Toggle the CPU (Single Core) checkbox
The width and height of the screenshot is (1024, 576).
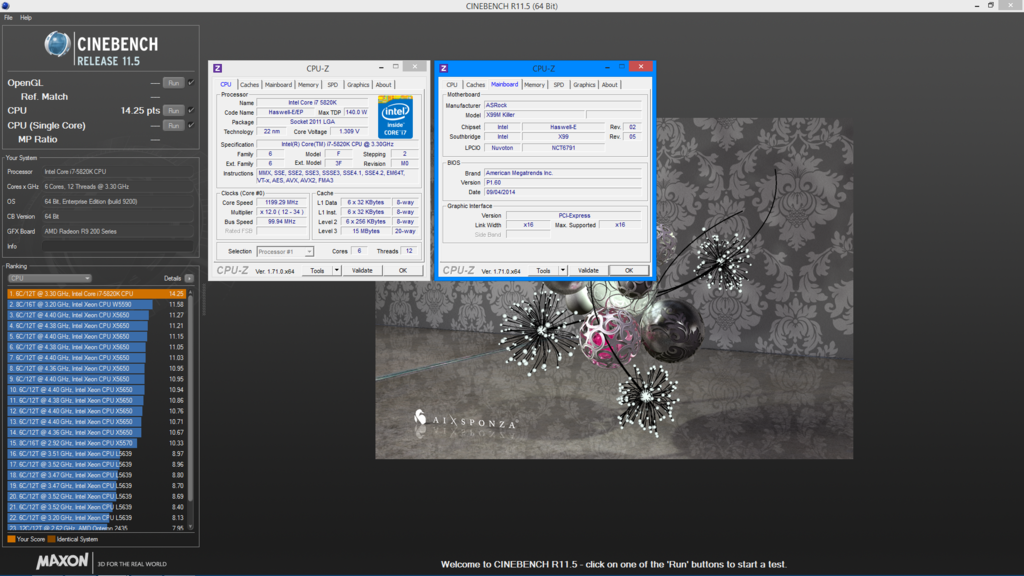(191, 125)
